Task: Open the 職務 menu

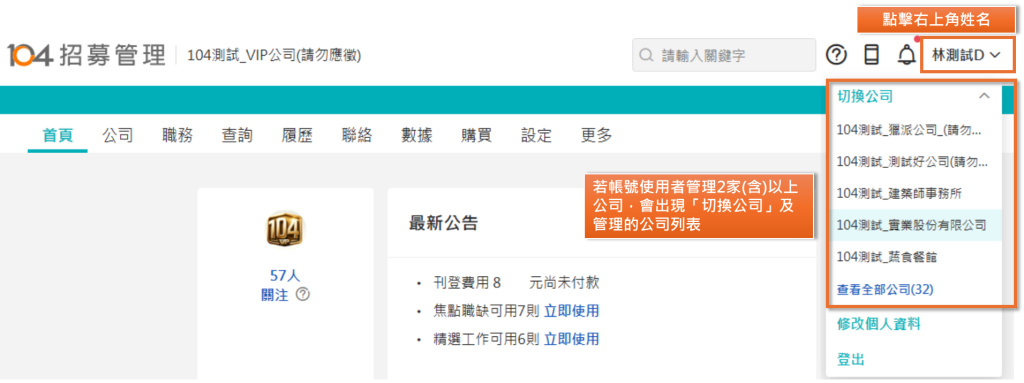Action: (178, 135)
